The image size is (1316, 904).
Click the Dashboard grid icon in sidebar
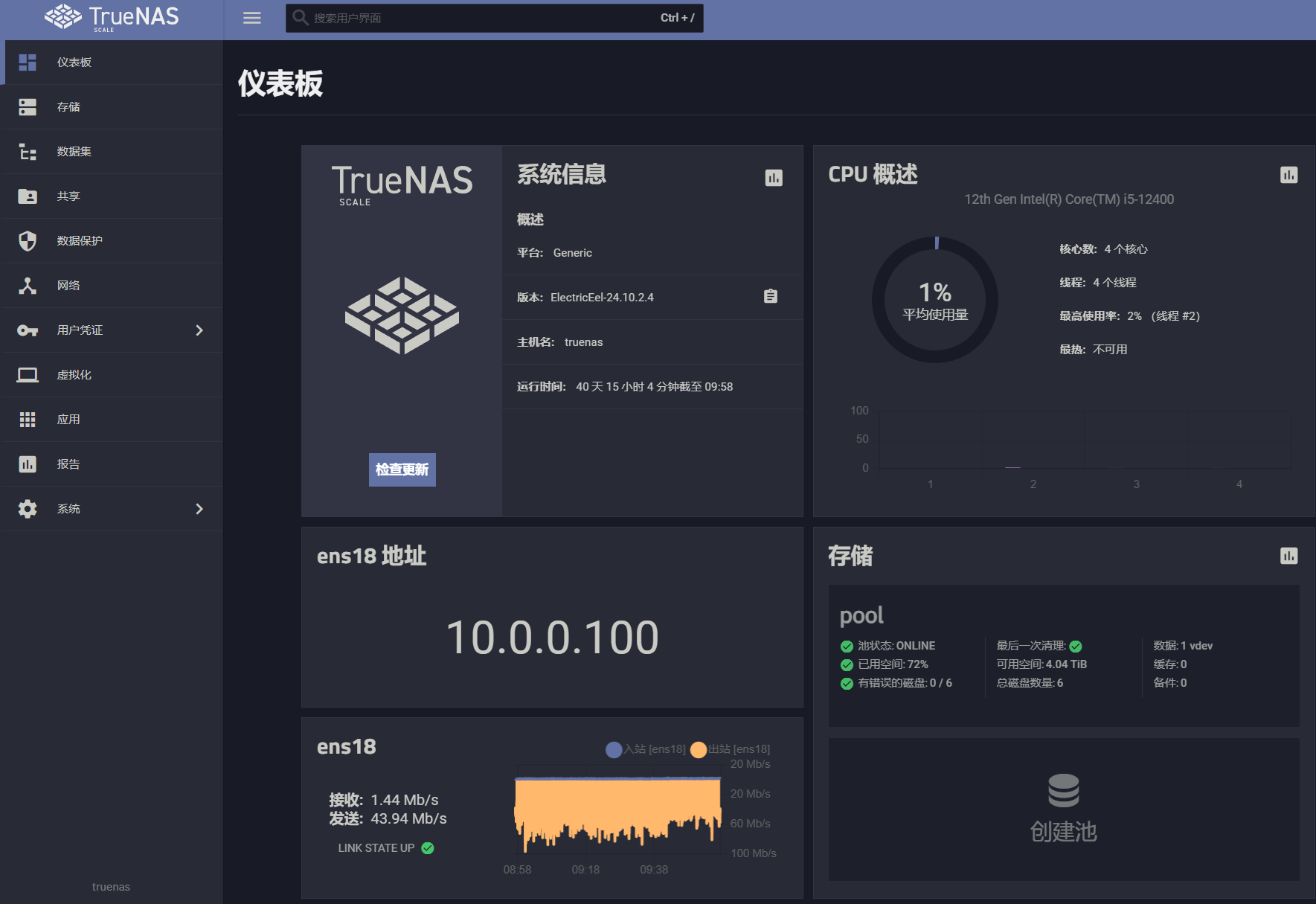tap(28, 62)
